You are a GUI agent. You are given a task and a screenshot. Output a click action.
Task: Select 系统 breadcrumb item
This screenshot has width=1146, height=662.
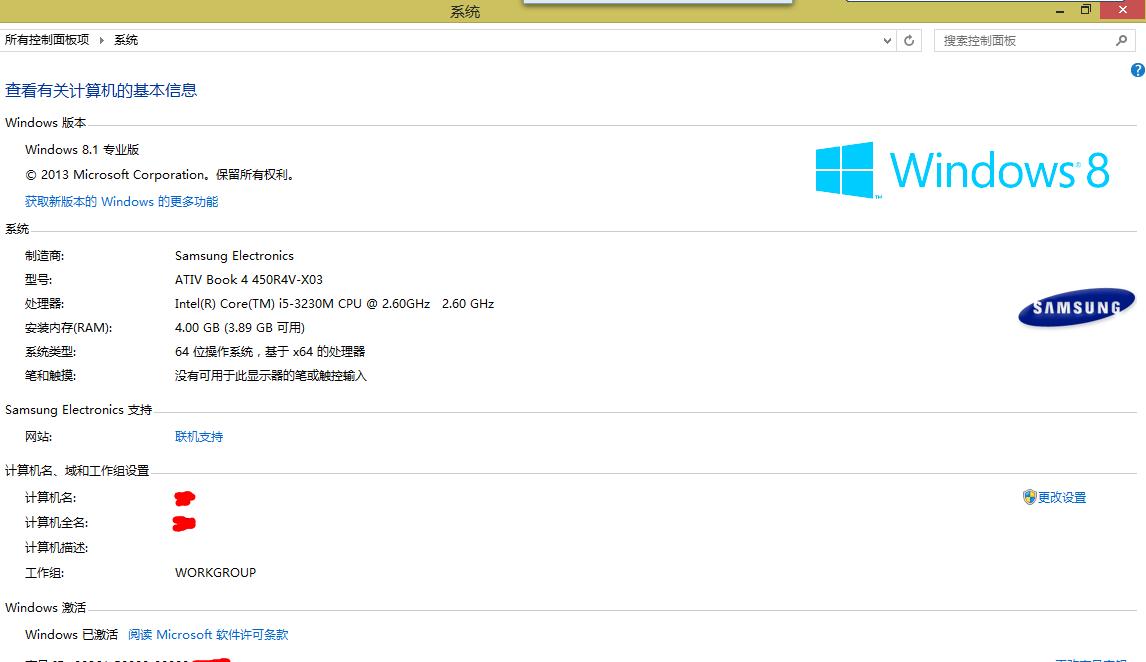tap(126, 40)
